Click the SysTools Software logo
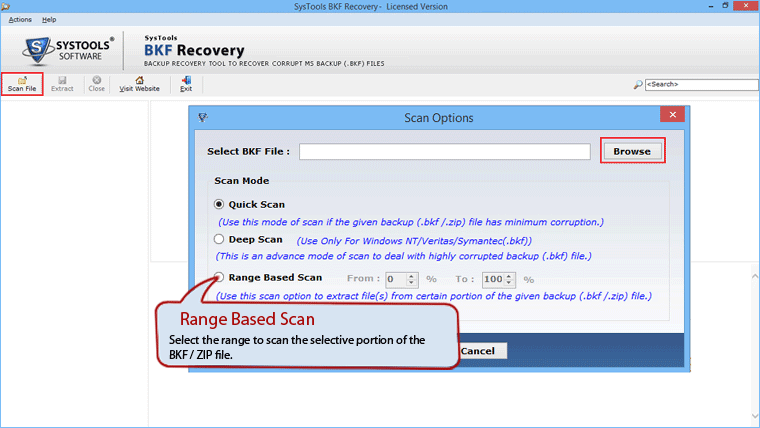The image size is (760, 428). pos(68,50)
